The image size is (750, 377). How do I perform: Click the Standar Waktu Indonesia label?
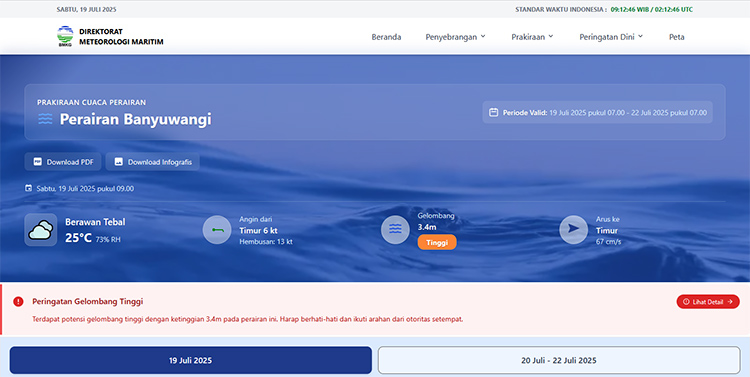point(561,9)
